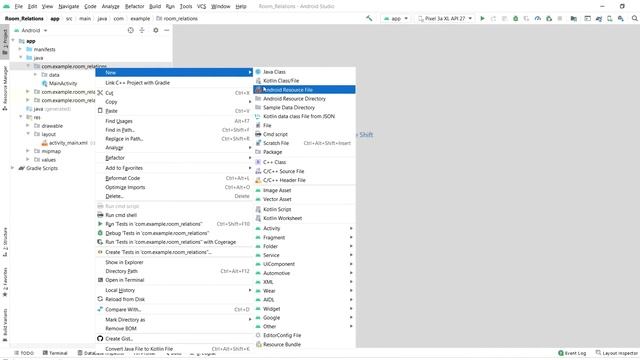The width and height of the screenshot is (640, 360).
Task: Click Optimize Imports entry
Action: (x=174, y=187)
